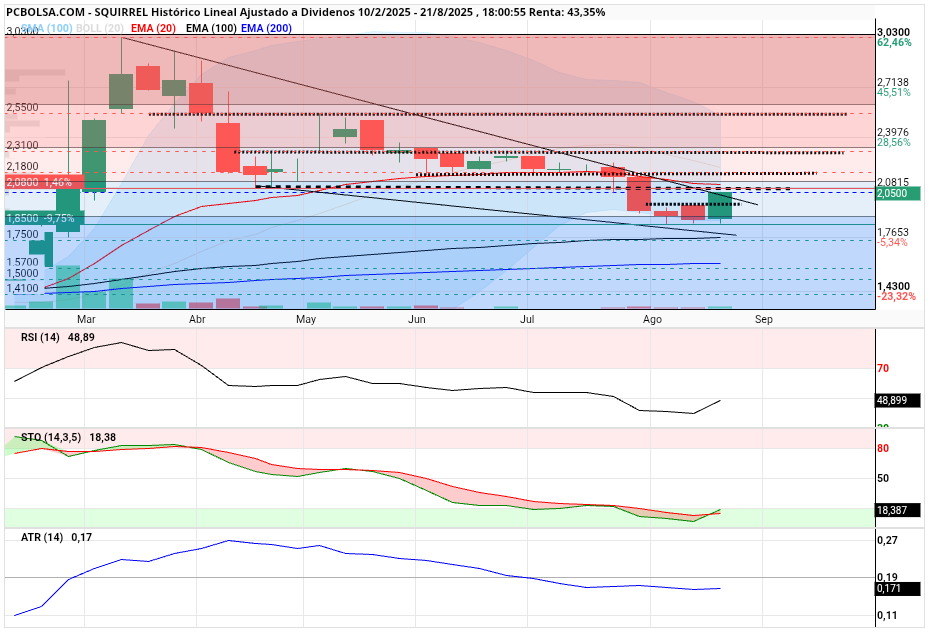Click the 1,5700 left level label

point(22,262)
